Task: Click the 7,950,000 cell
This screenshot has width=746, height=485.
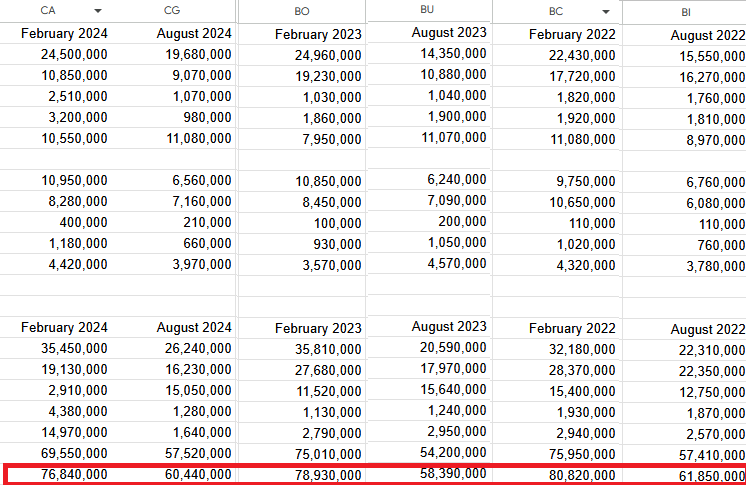Action: pos(332,139)
